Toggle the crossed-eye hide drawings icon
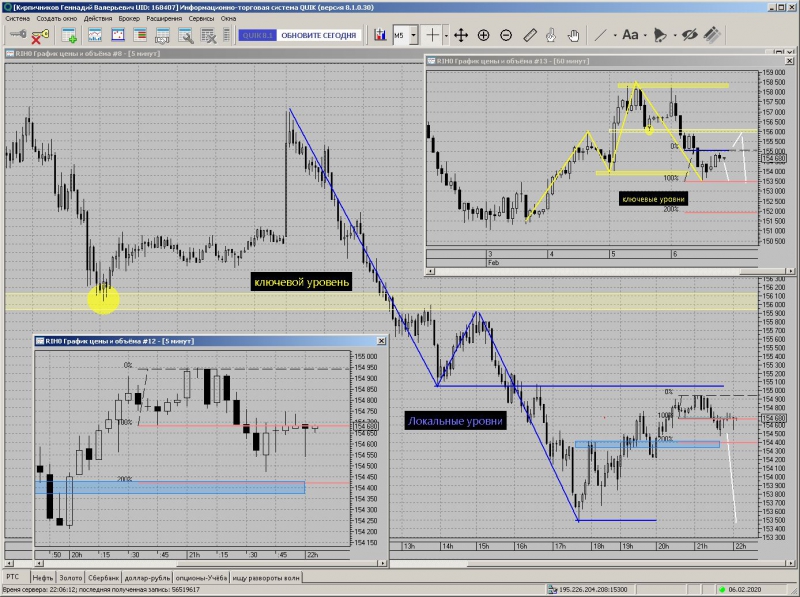The height and width of the screenshot is (597, 800). pos(690,35)
